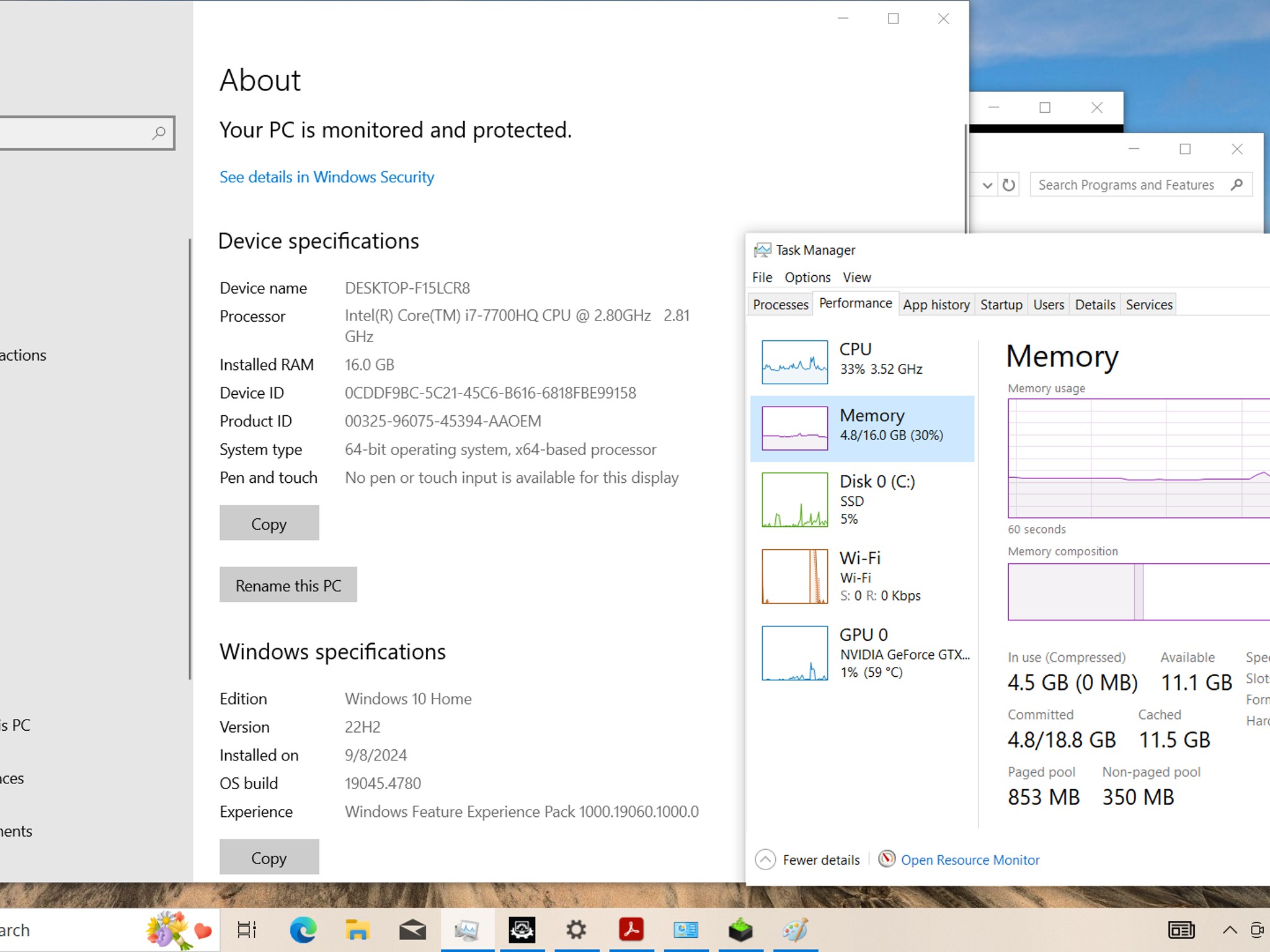Open the Open Resource Monitor link

point(970,860)
